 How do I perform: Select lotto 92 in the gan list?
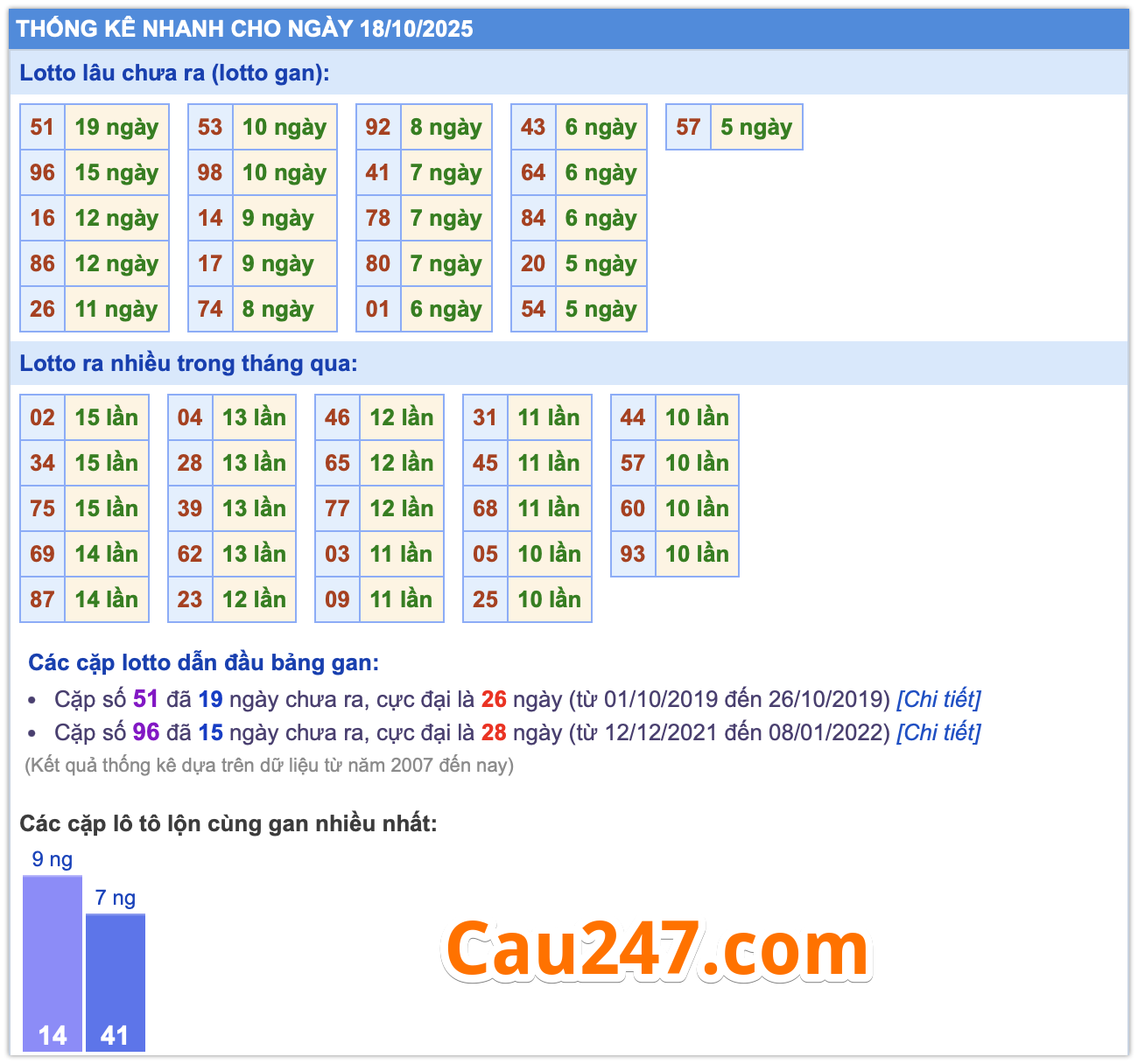click(378, 127)
